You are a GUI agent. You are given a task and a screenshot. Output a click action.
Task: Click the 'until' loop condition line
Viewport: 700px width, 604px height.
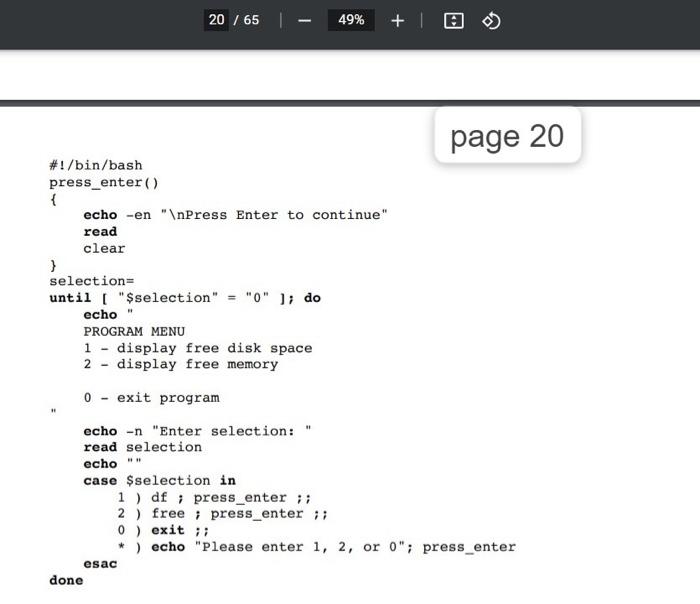[185, 298]
